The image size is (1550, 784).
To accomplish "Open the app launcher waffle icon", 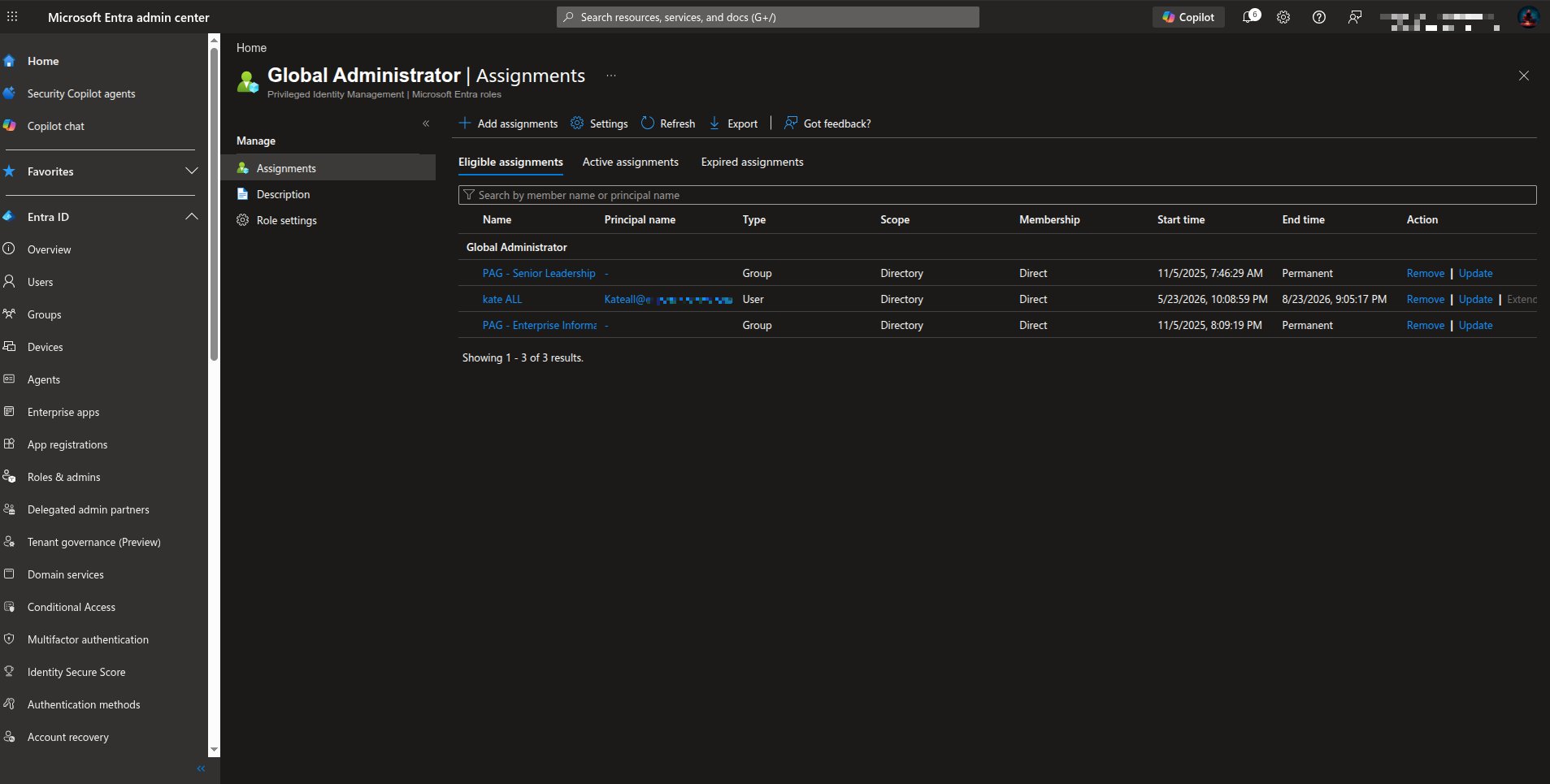I will click(x=12, y=16).
